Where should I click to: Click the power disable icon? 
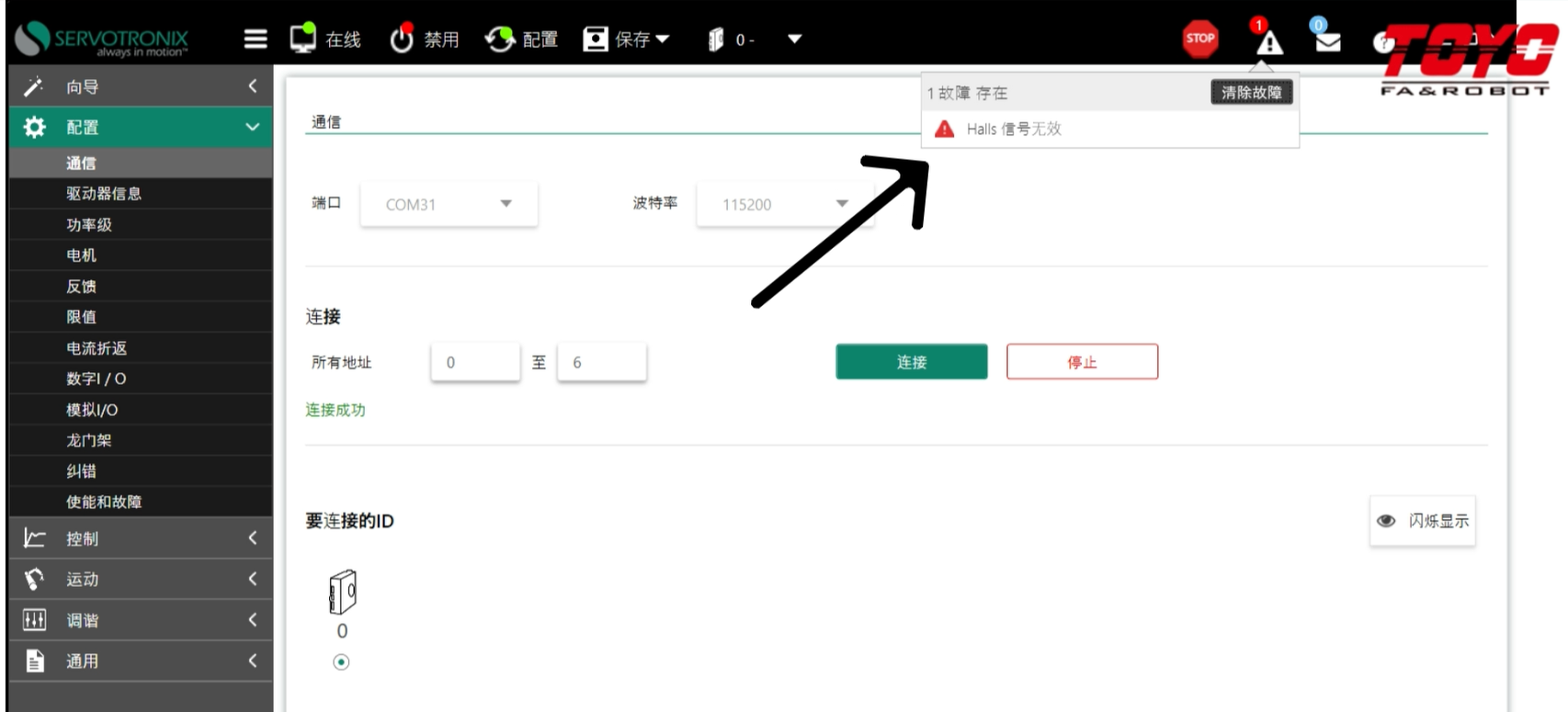coord(402,40)
